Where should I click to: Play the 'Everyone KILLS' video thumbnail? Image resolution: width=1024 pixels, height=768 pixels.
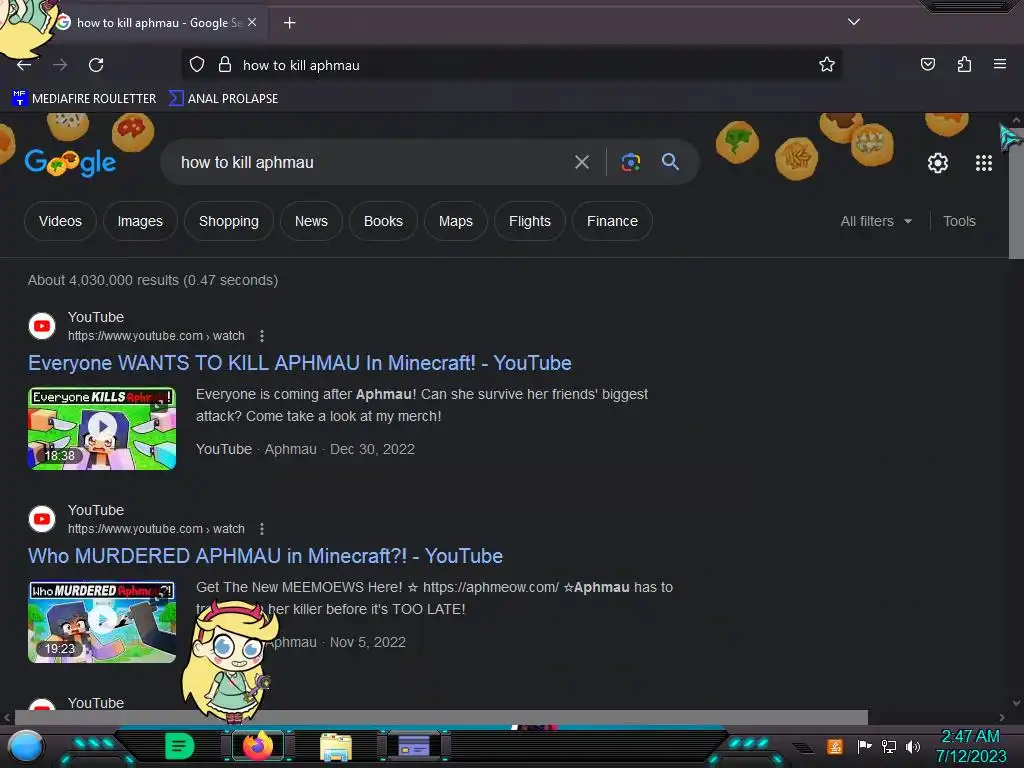coord(102,428)
